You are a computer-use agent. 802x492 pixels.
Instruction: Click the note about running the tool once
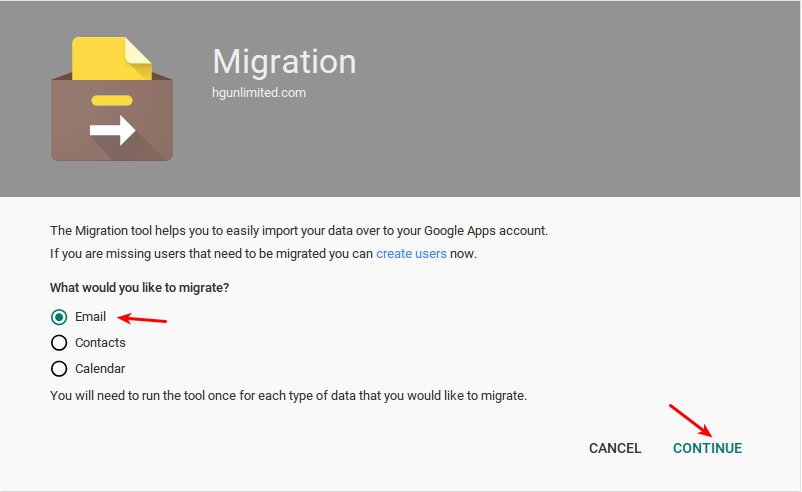(288, 396)
